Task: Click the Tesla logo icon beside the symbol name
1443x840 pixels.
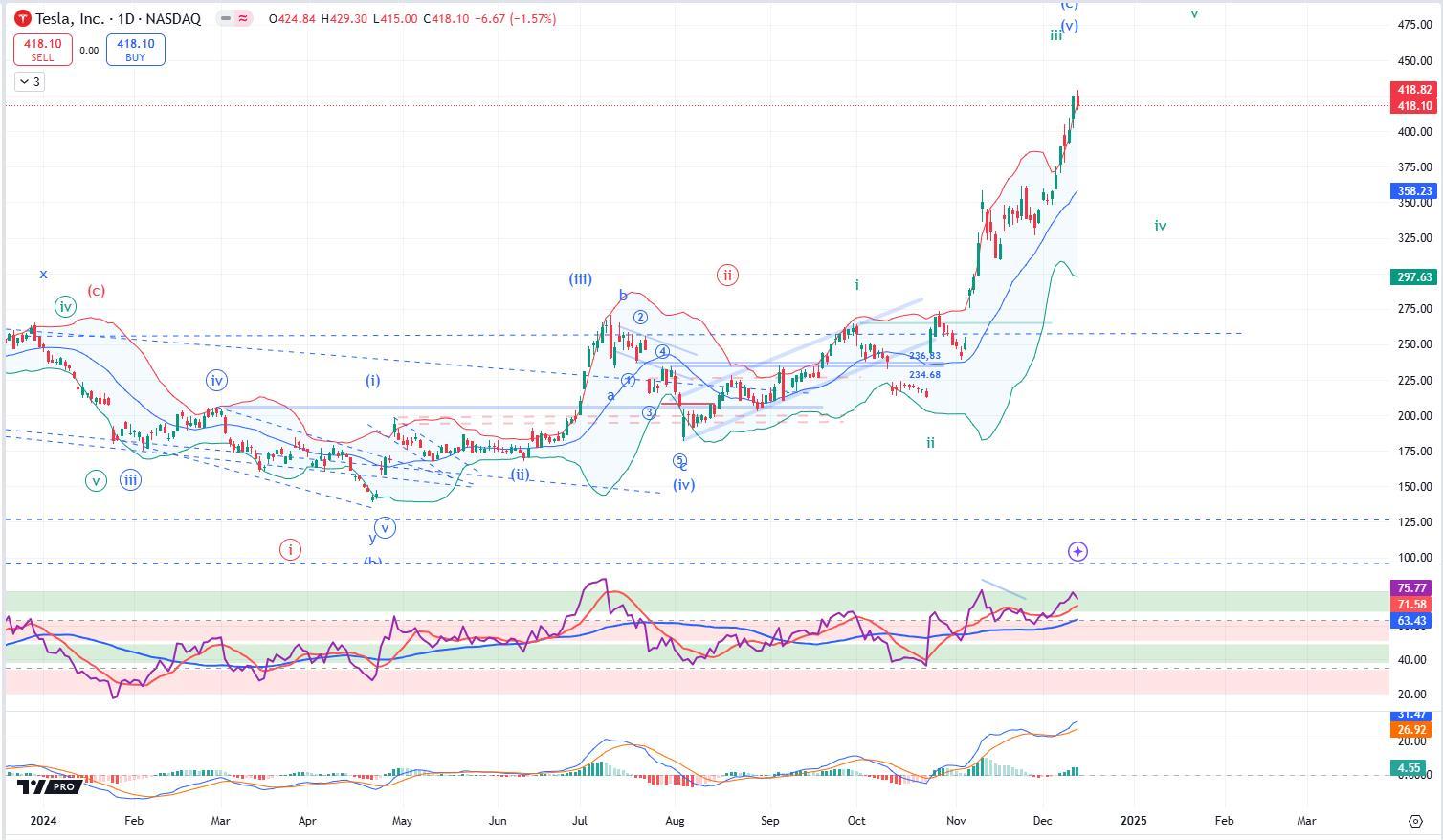Action: point(23,19)
